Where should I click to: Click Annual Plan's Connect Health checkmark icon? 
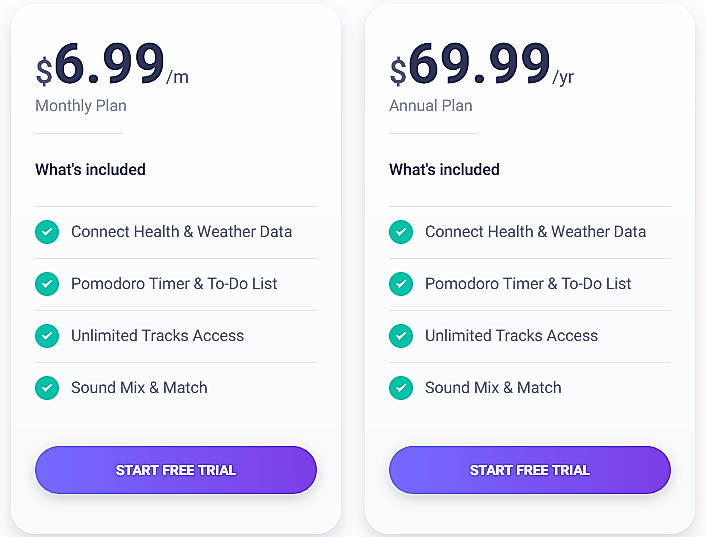click(x=401, y=232)
